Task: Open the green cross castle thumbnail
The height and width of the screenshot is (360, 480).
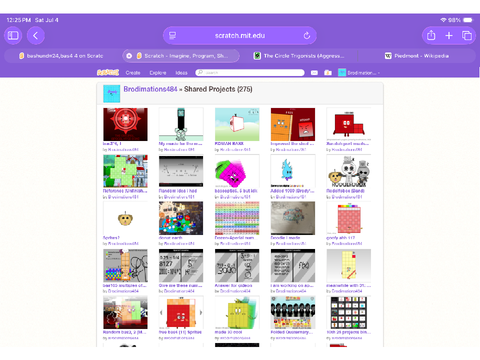Action: 125,171
